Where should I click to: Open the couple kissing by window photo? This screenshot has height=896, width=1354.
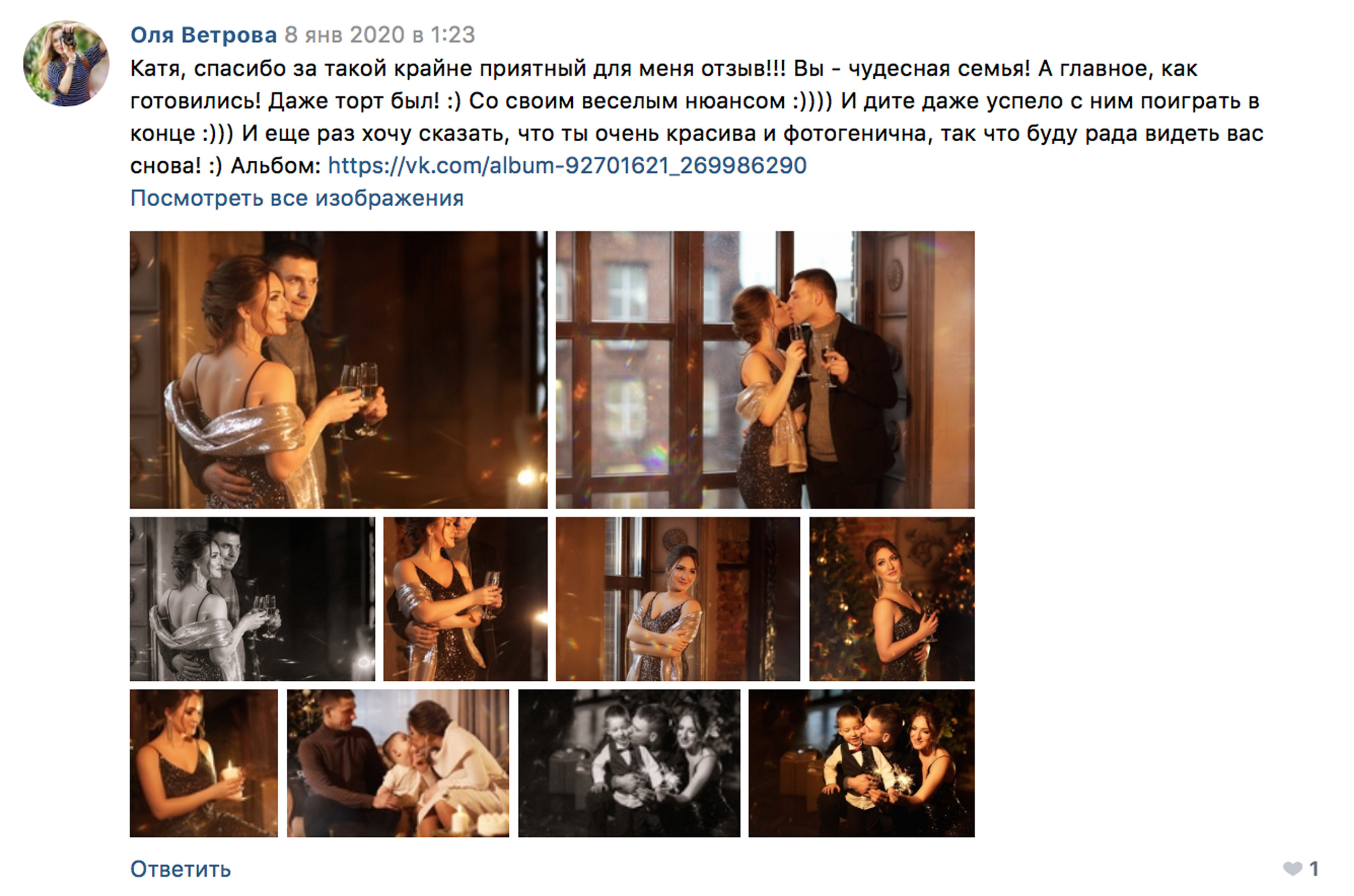765,370
